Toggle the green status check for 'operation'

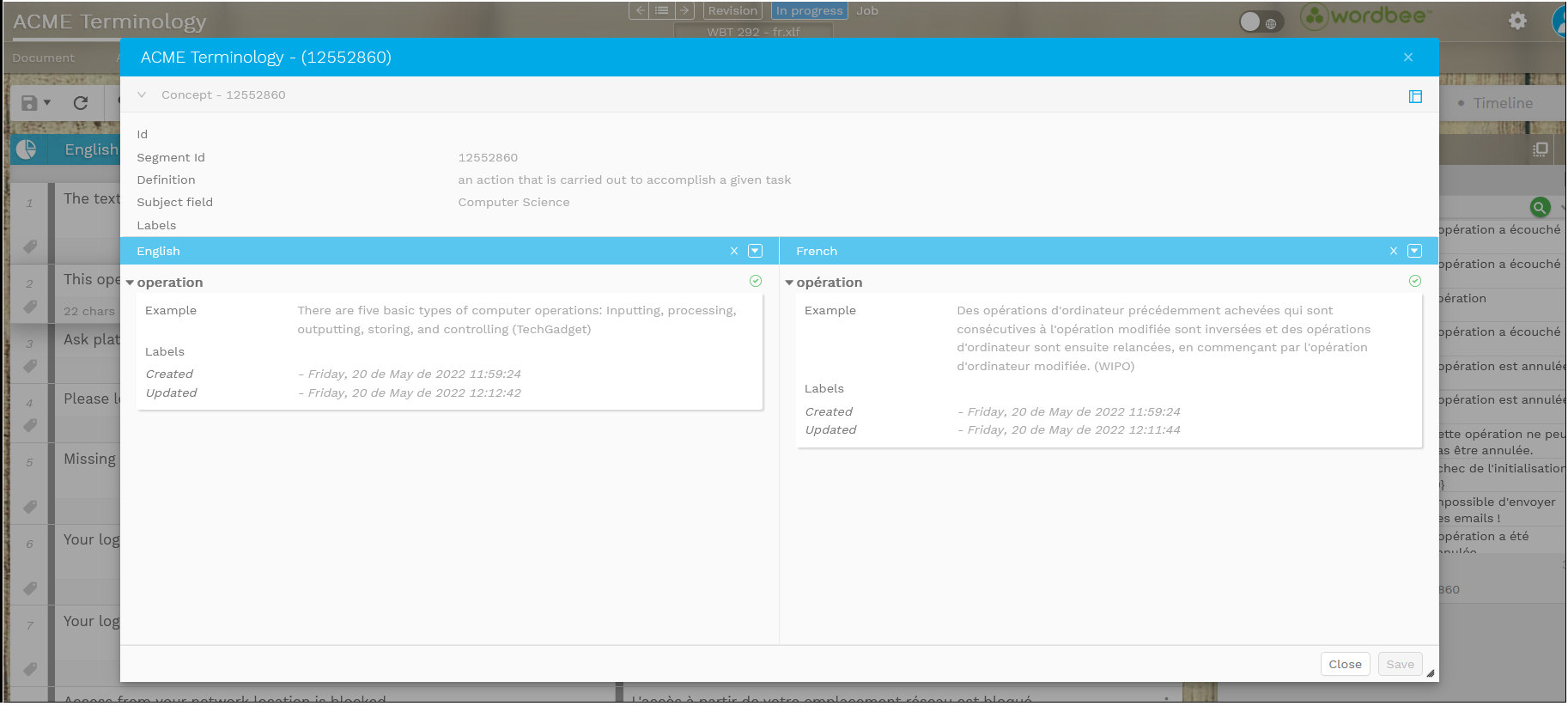pos(755,281)
